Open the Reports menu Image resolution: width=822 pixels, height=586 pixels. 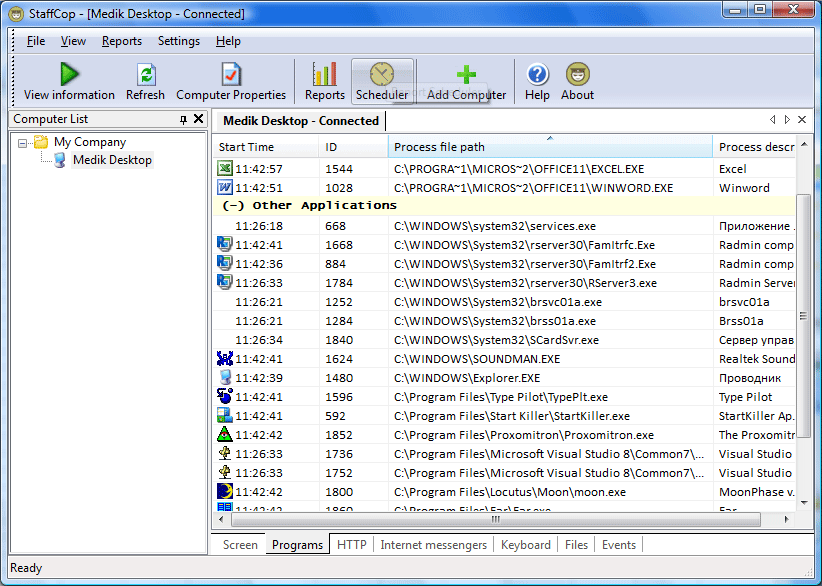point(122,41)
